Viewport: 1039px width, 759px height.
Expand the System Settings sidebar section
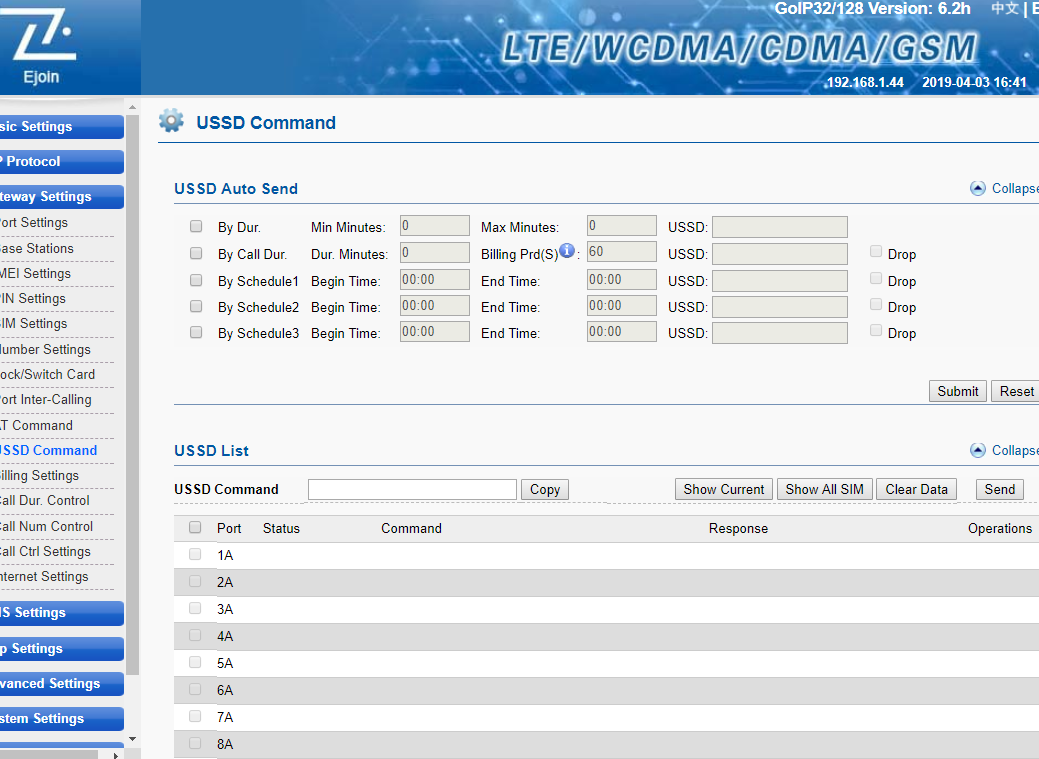click(x=60, y=719)
